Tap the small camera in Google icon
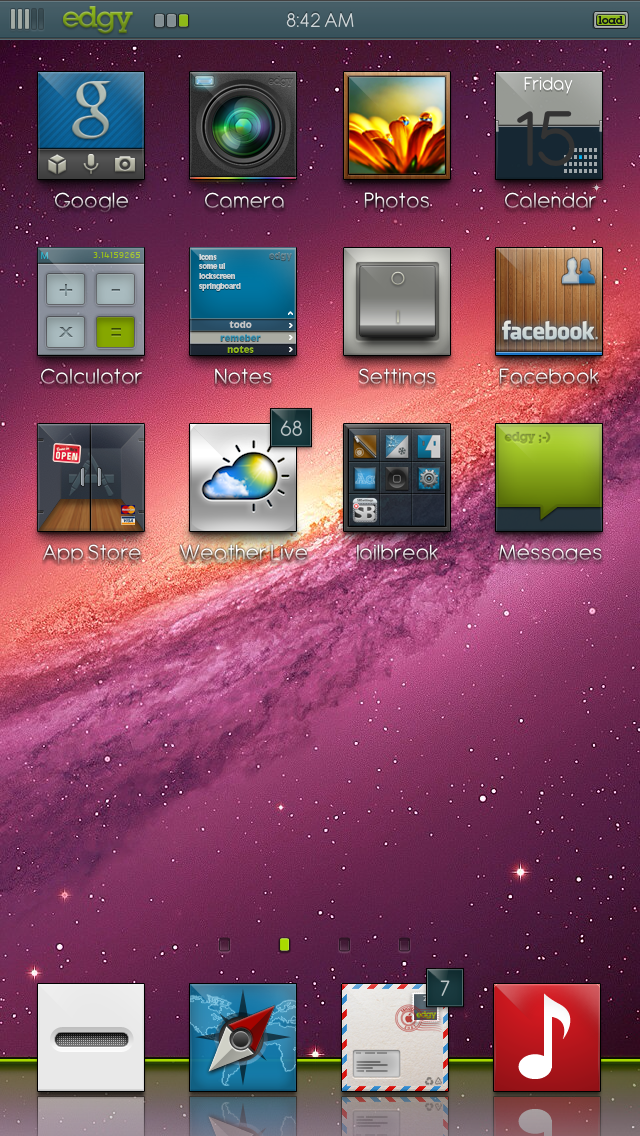 point(125,164)
